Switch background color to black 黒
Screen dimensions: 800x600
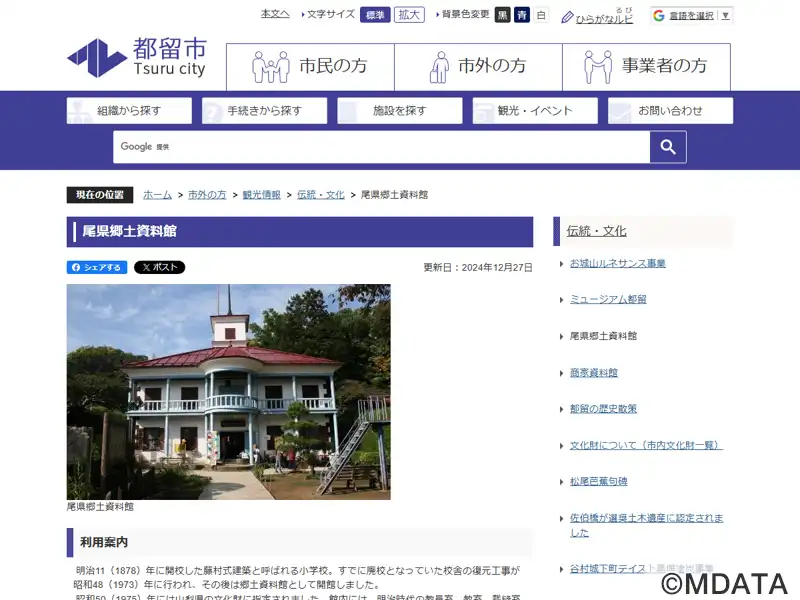tap(503, 15)
